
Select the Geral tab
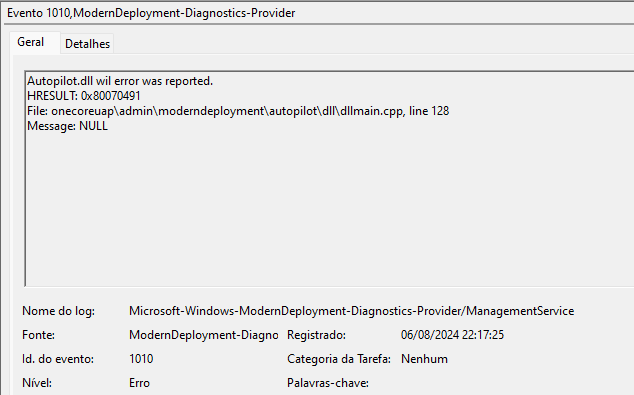31,42
